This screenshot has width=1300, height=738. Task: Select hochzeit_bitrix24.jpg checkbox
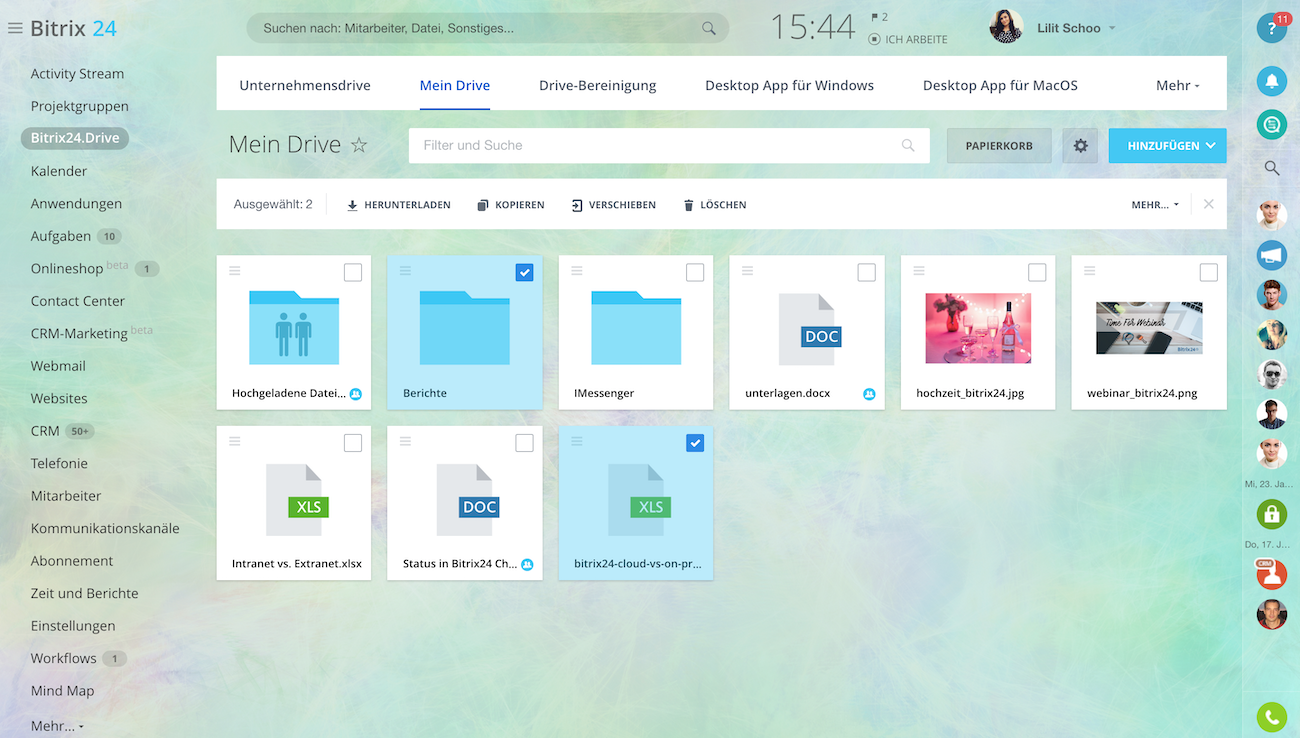[1037, 272]
